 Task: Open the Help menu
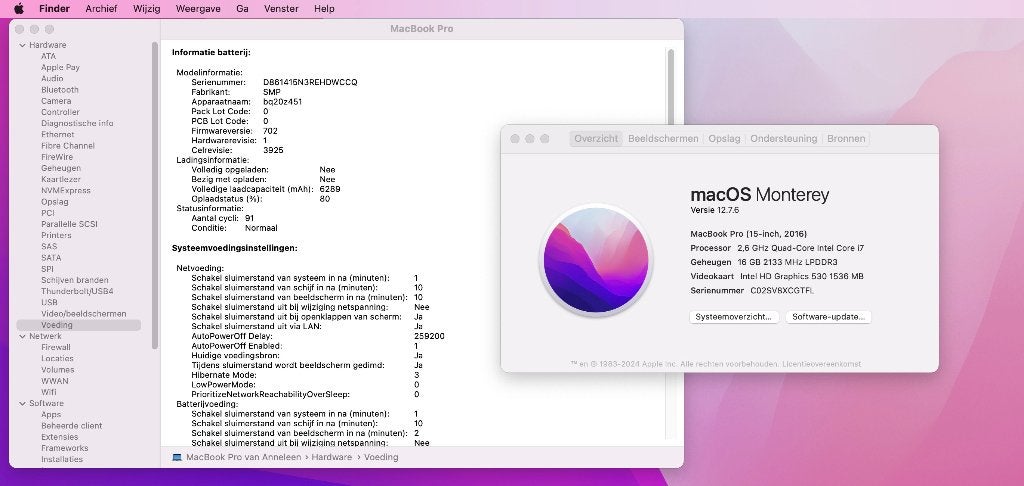(x=324, y=8)
